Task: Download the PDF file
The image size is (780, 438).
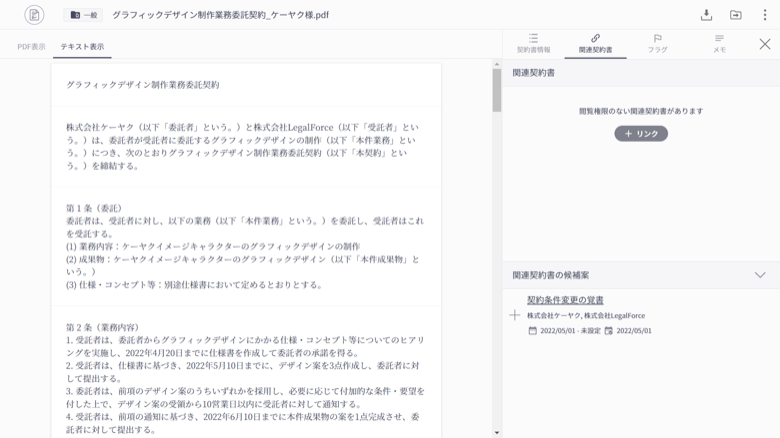Action: tap(706, 15)
